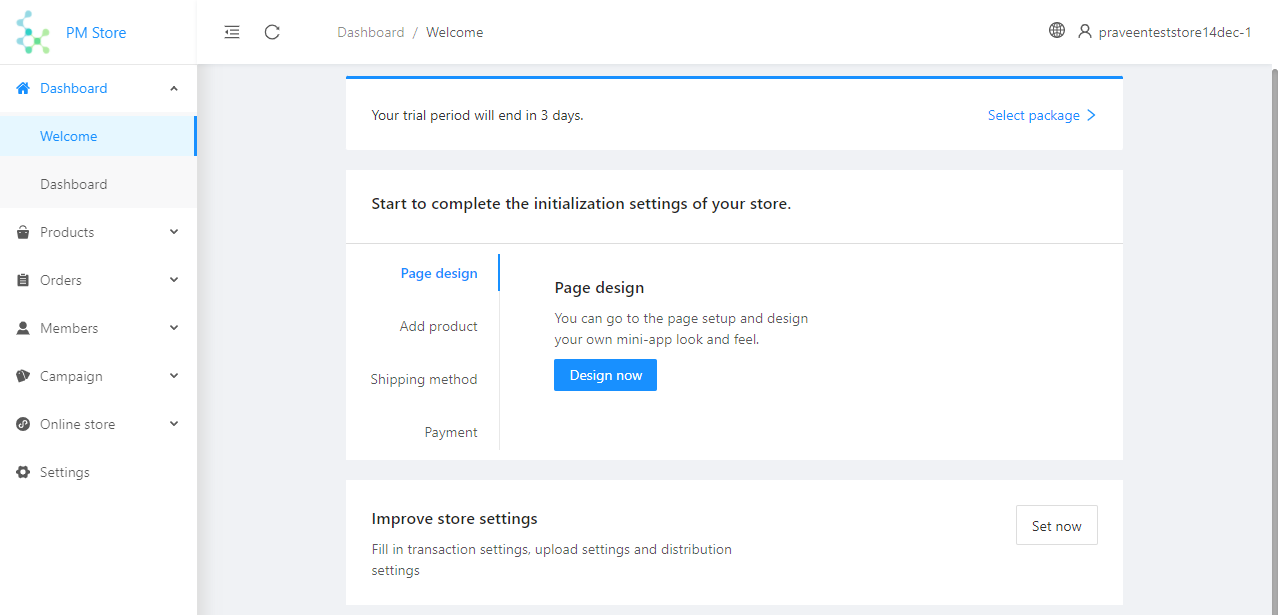Open the Payment setup tab
The width and height of the screenshot is (1278, 615).
(x=451, y=432)
